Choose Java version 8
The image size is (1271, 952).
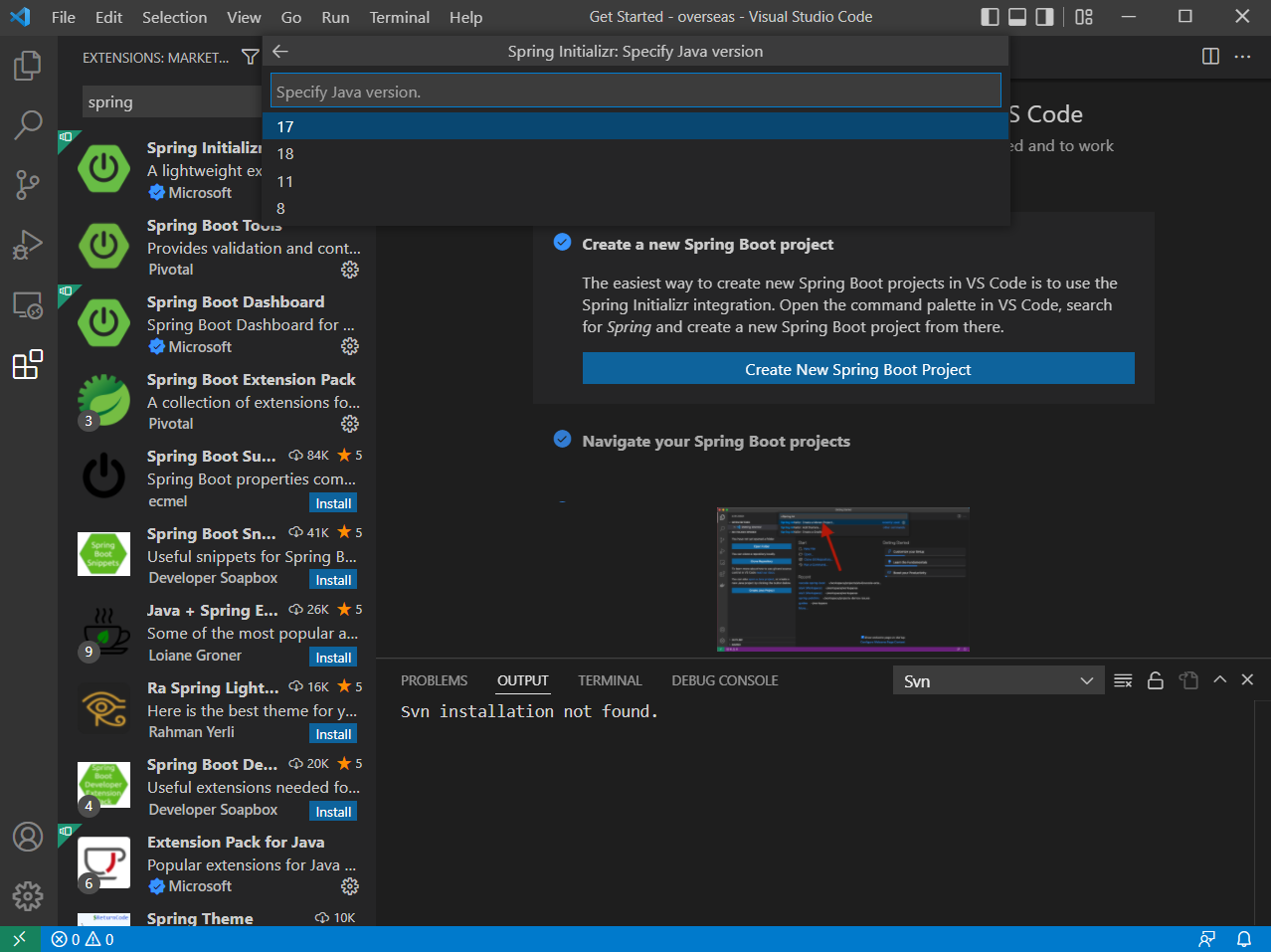pos(636,208)
